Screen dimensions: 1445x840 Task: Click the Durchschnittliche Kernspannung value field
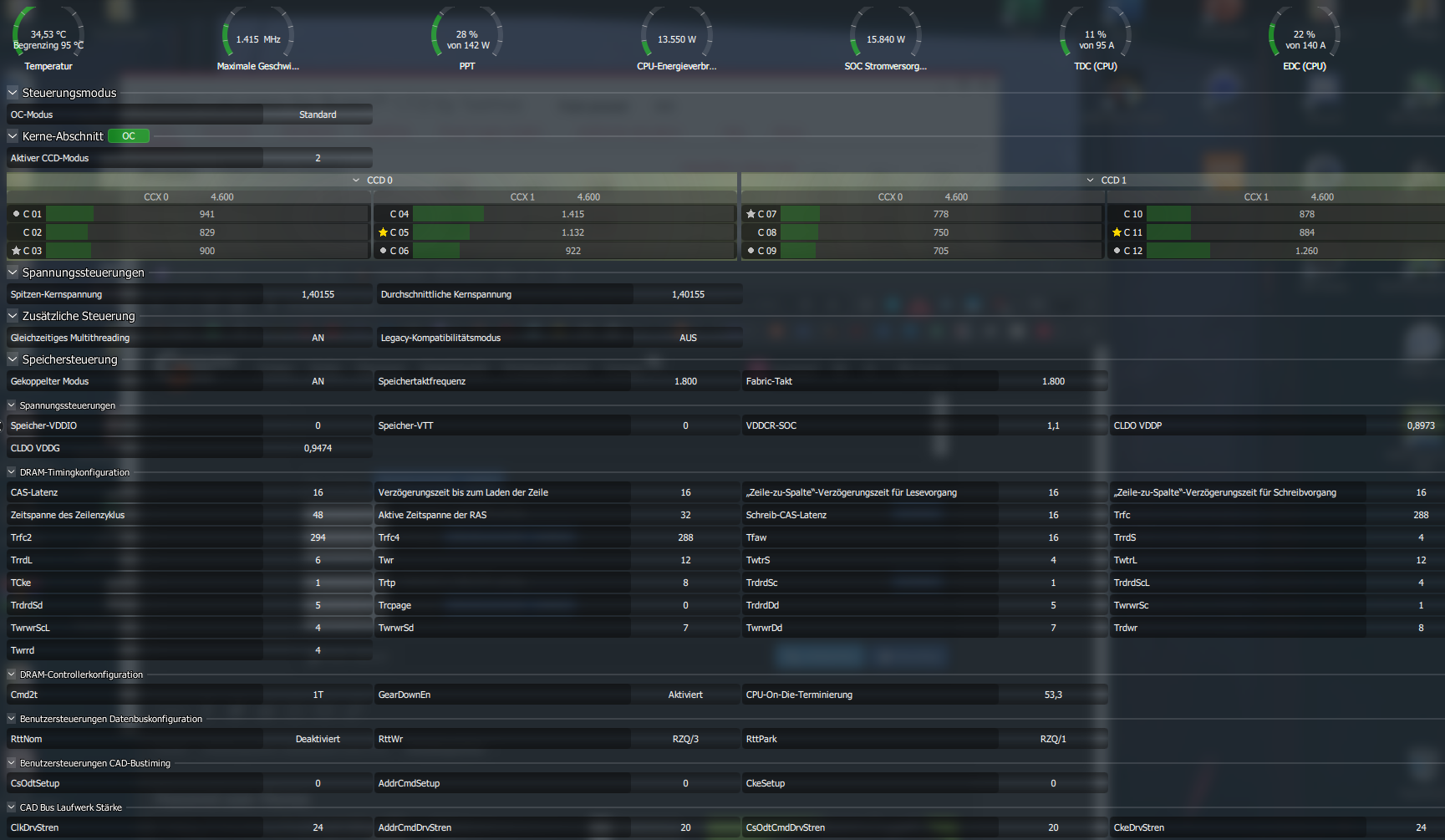[x=688, y=294]
